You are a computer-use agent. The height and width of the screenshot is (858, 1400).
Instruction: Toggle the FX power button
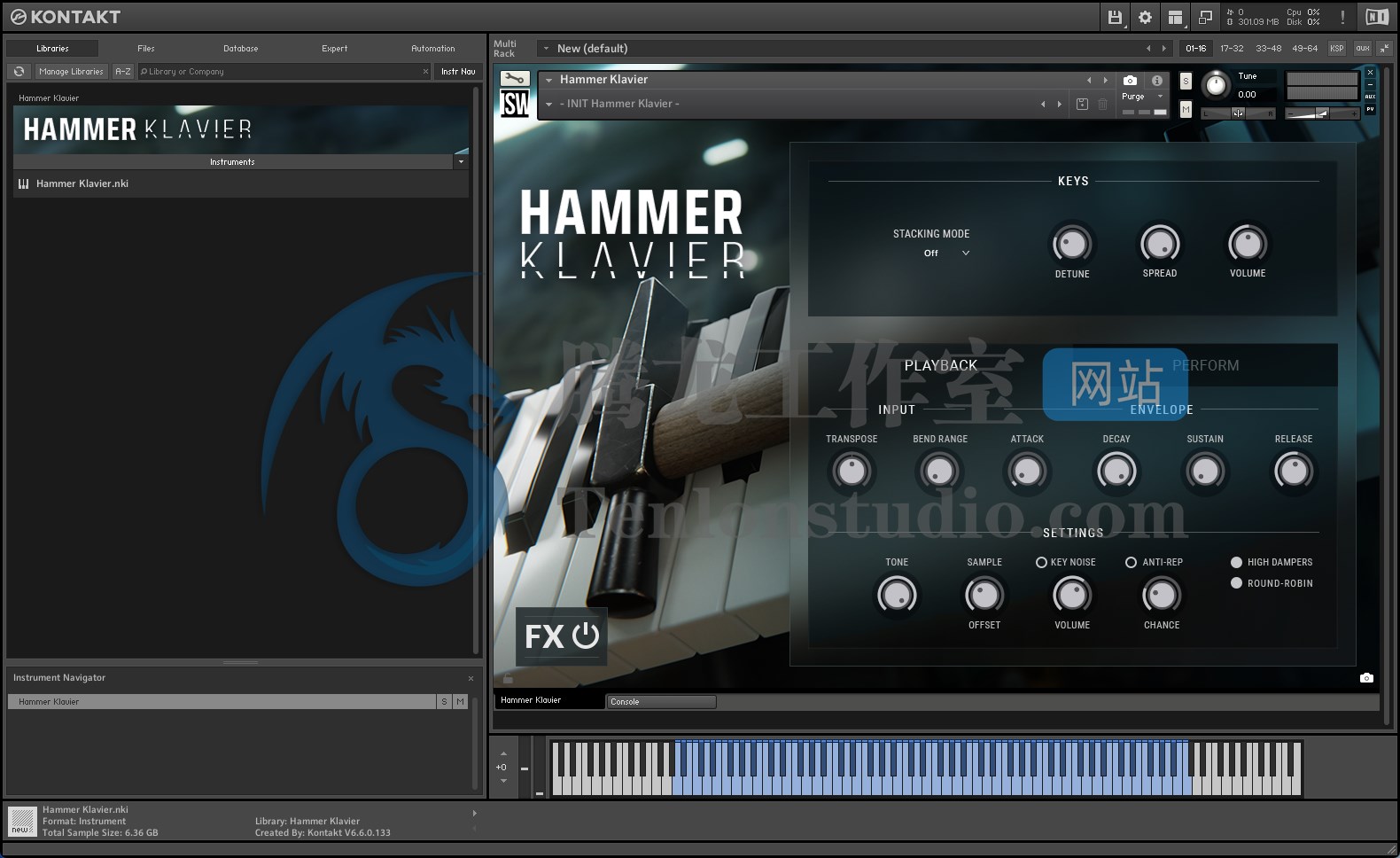(x=586, y=636)
